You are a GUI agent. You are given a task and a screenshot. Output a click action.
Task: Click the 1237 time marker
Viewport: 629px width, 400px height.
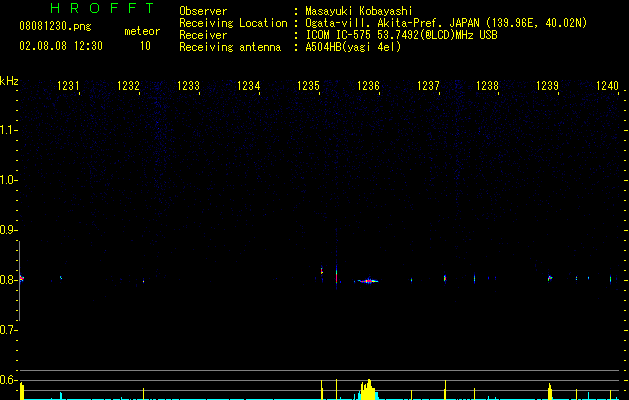click(x=428, y=85)
